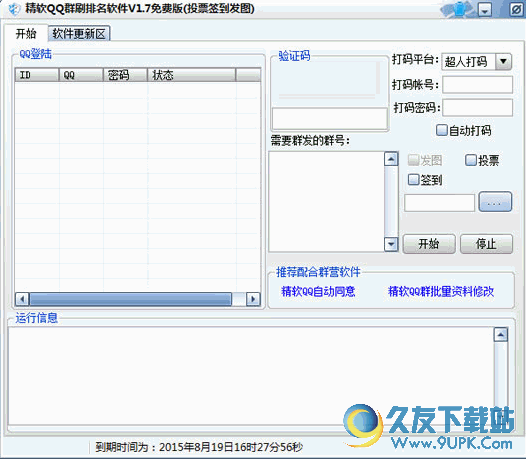The height and width of the screenshot is (459, 526).
Task: Click the QQ column header
Action: (81, 75)
